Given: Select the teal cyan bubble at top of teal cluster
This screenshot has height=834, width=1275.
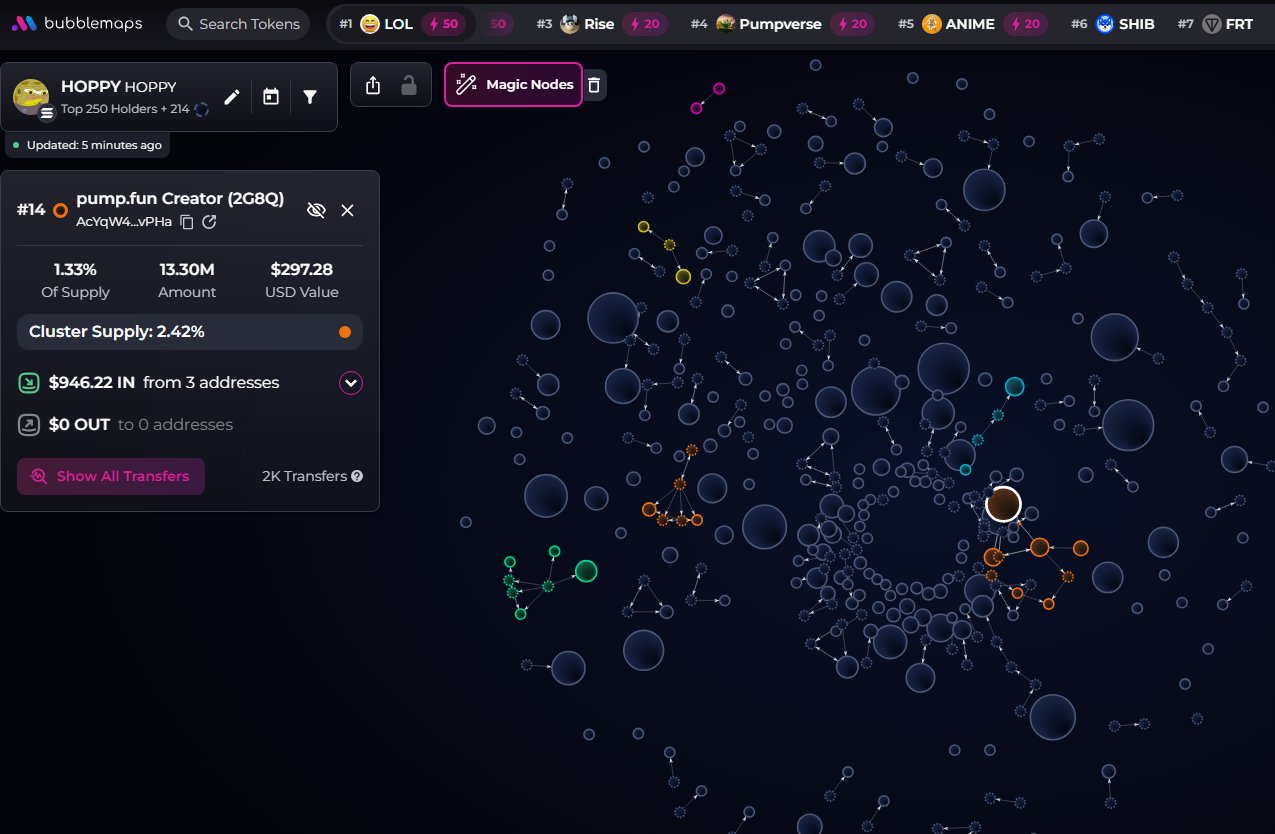Looking at the screenshot, I should [x=1014, y=386].
